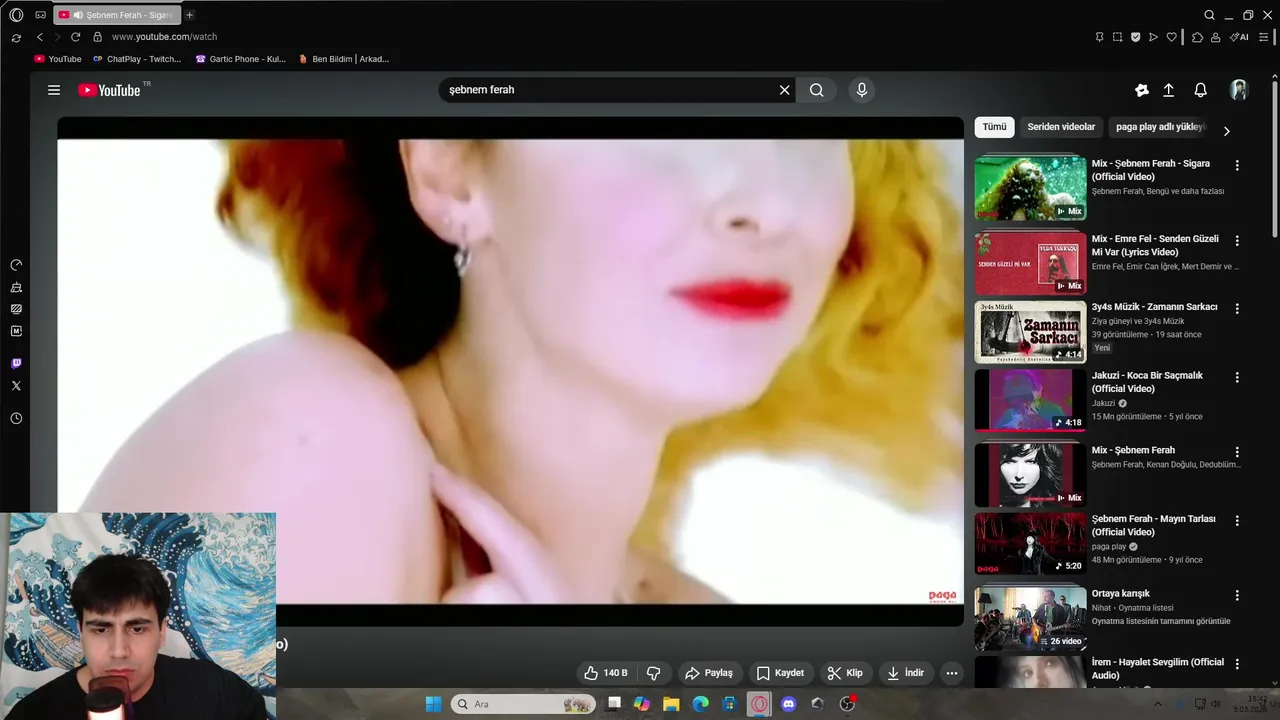The height and width of the screenshot is (720, 1280).
Task: Open Ben Bildim bookmark
Action: pos(344,59)
